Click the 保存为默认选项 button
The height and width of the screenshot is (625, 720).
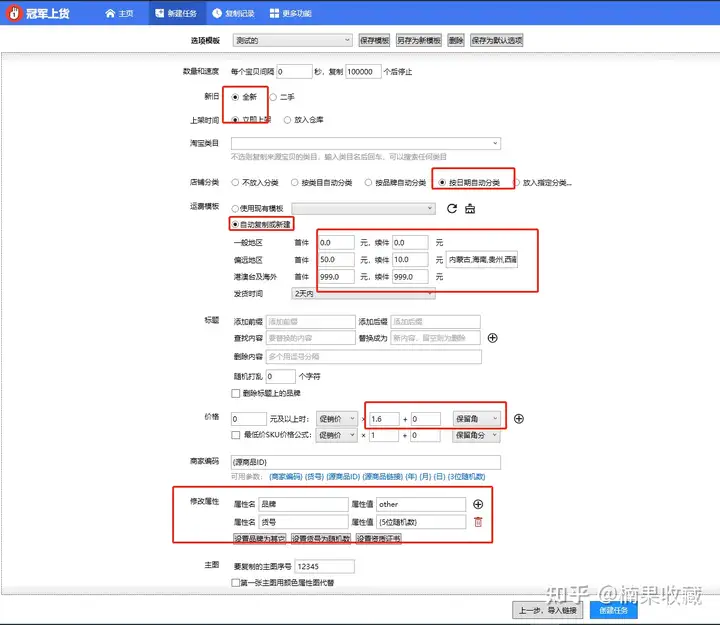497,40
